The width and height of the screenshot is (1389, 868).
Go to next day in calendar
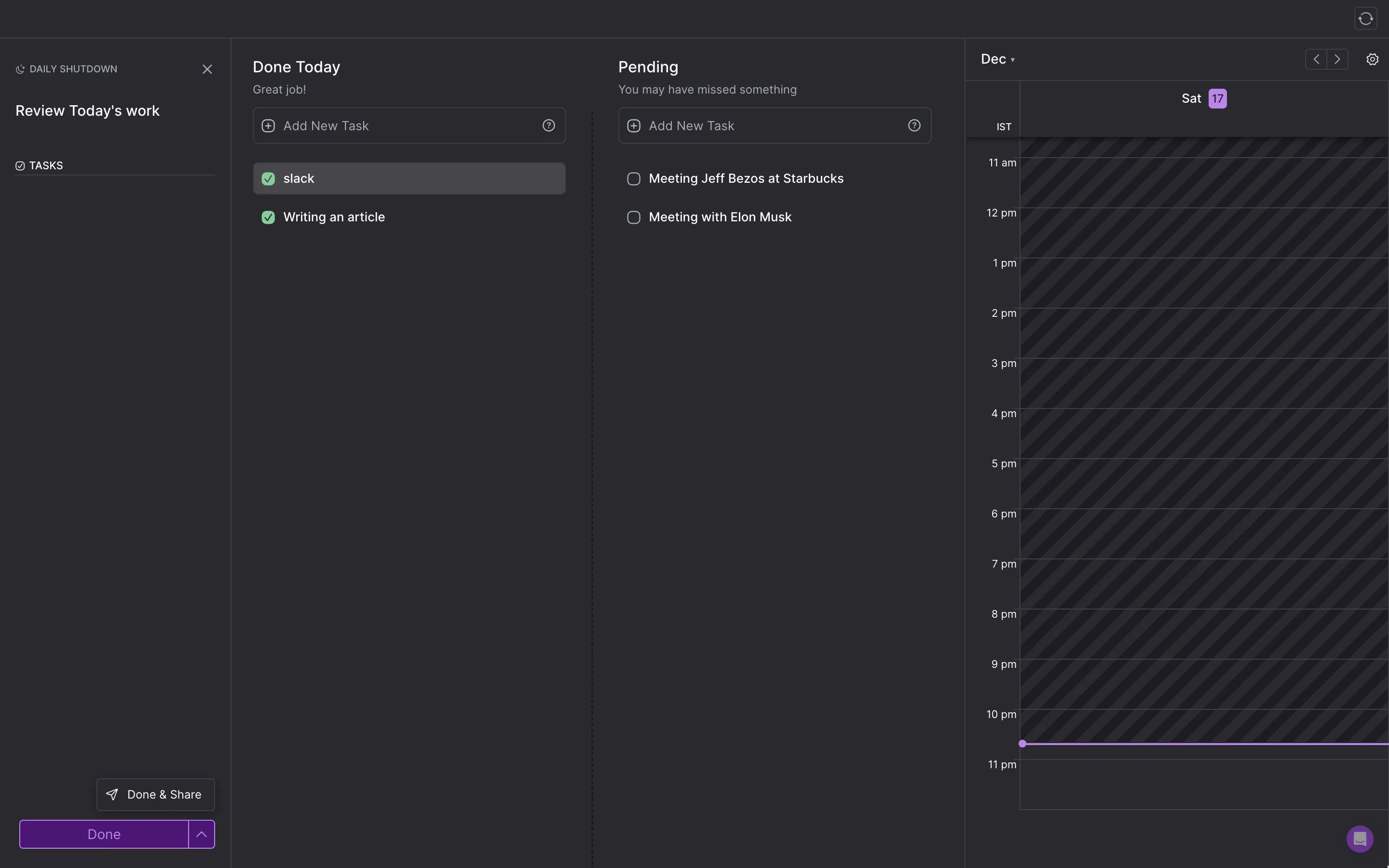click(x=1337, y=59)
